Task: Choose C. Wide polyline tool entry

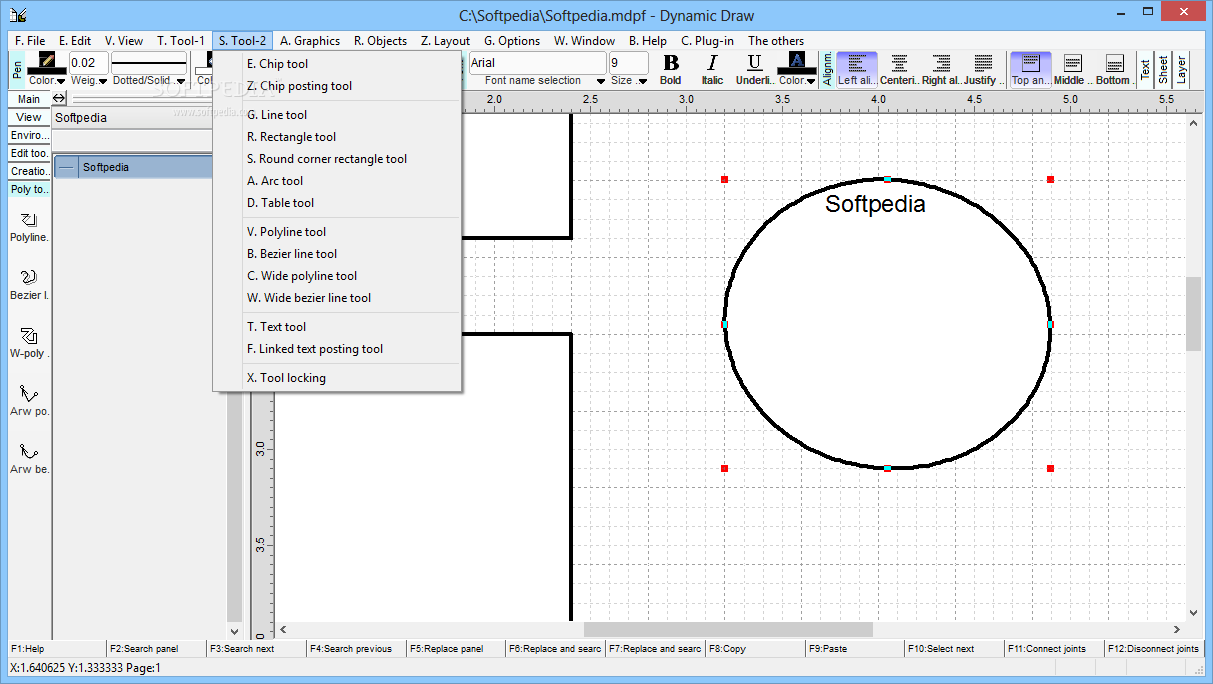Action: coord(337,276)
